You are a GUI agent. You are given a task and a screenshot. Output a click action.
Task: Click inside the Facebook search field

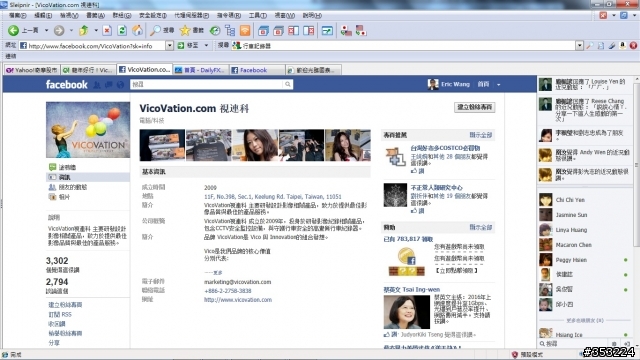207,84
